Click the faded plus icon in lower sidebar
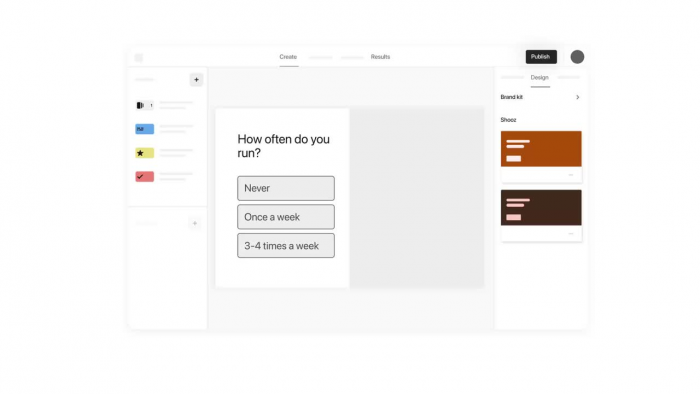The width and height of the screenshot is (700, 394). click(195, 223)
